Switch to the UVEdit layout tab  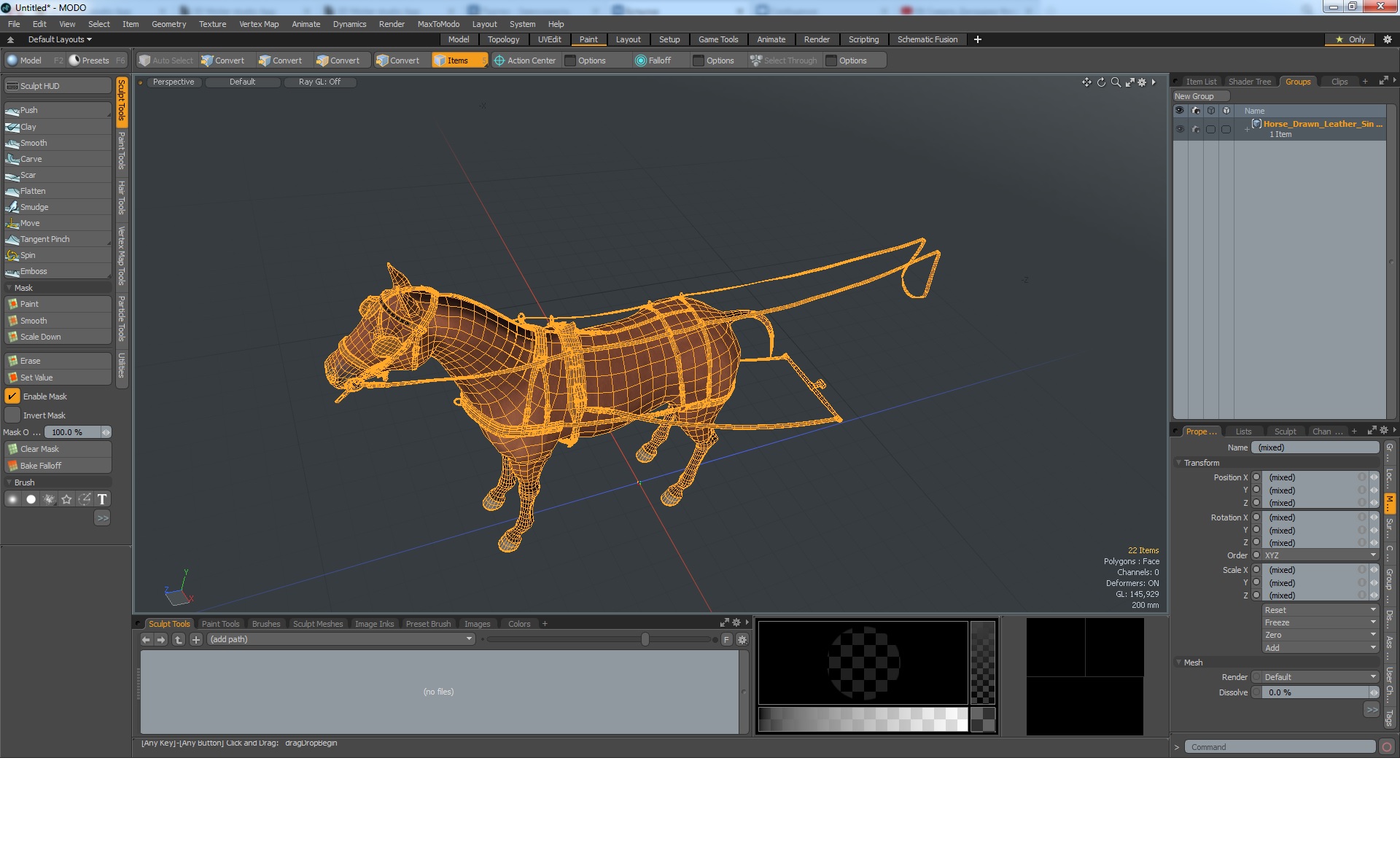(x=549, y=39)
